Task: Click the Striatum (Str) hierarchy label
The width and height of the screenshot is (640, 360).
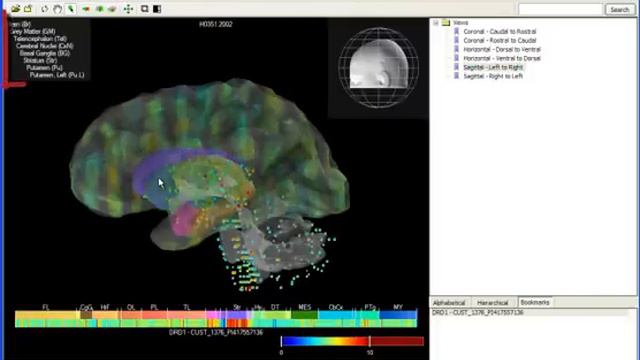Action: point(40,61)
